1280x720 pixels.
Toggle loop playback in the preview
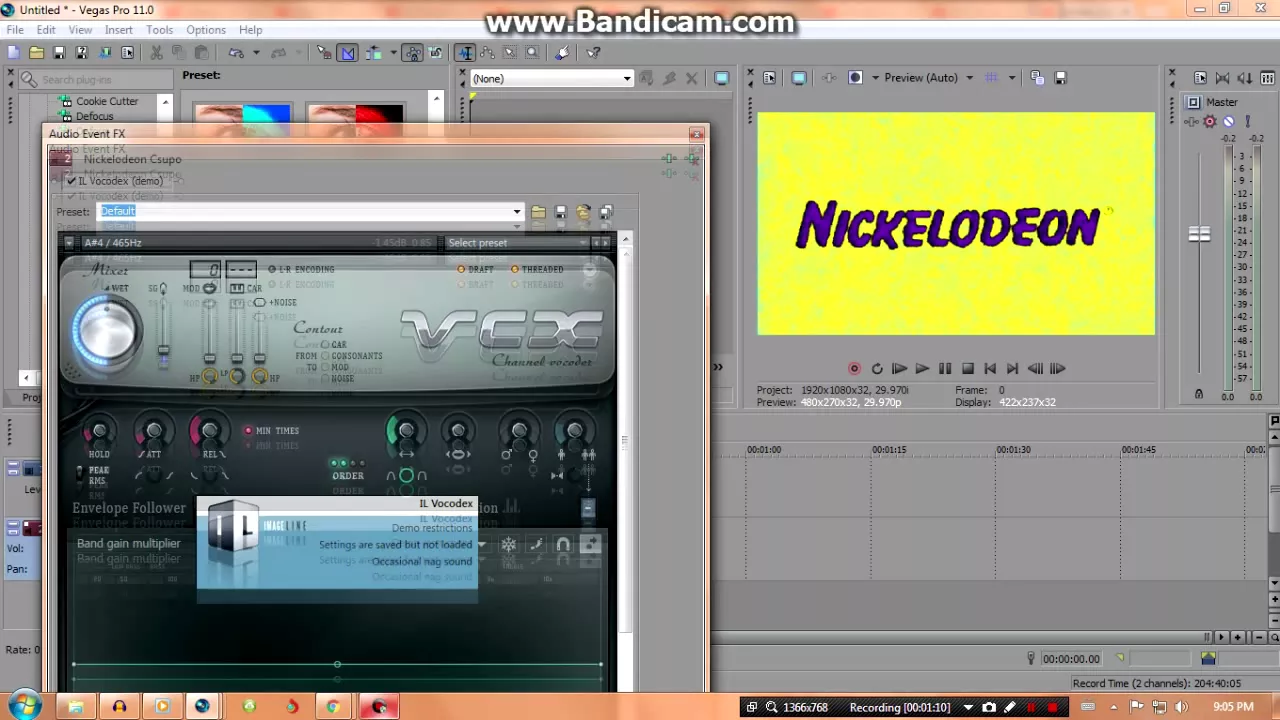[x=877, y=369]
